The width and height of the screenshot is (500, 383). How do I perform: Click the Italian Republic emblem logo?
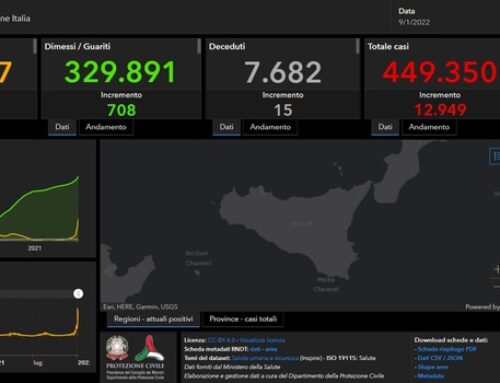117,348
